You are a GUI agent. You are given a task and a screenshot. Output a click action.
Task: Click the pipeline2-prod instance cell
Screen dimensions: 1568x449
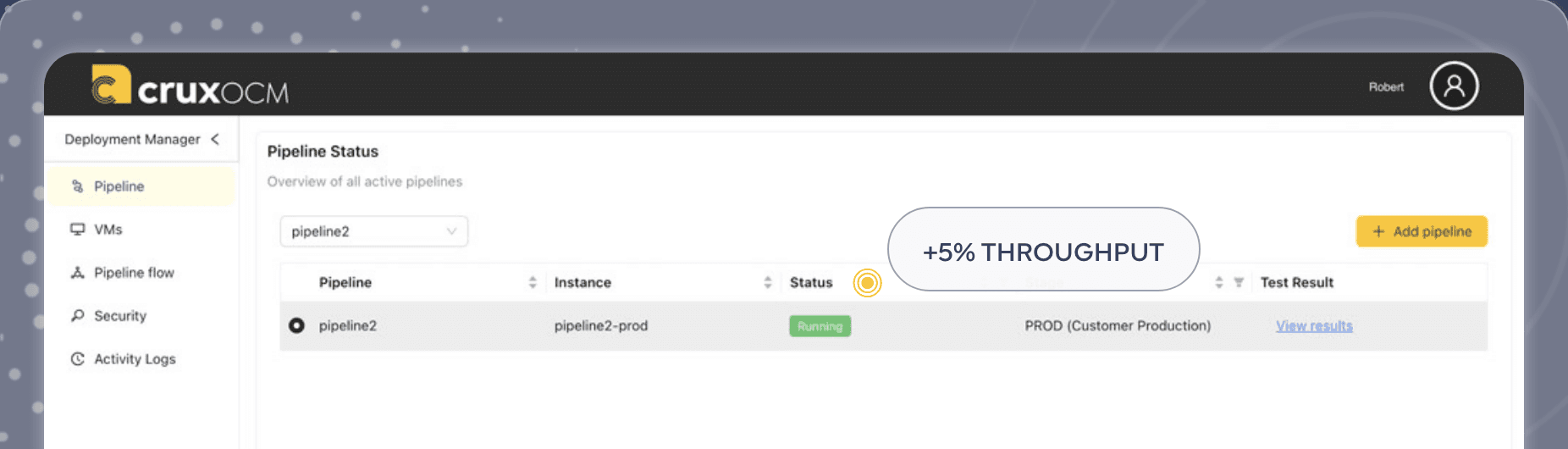coord(601,326)
